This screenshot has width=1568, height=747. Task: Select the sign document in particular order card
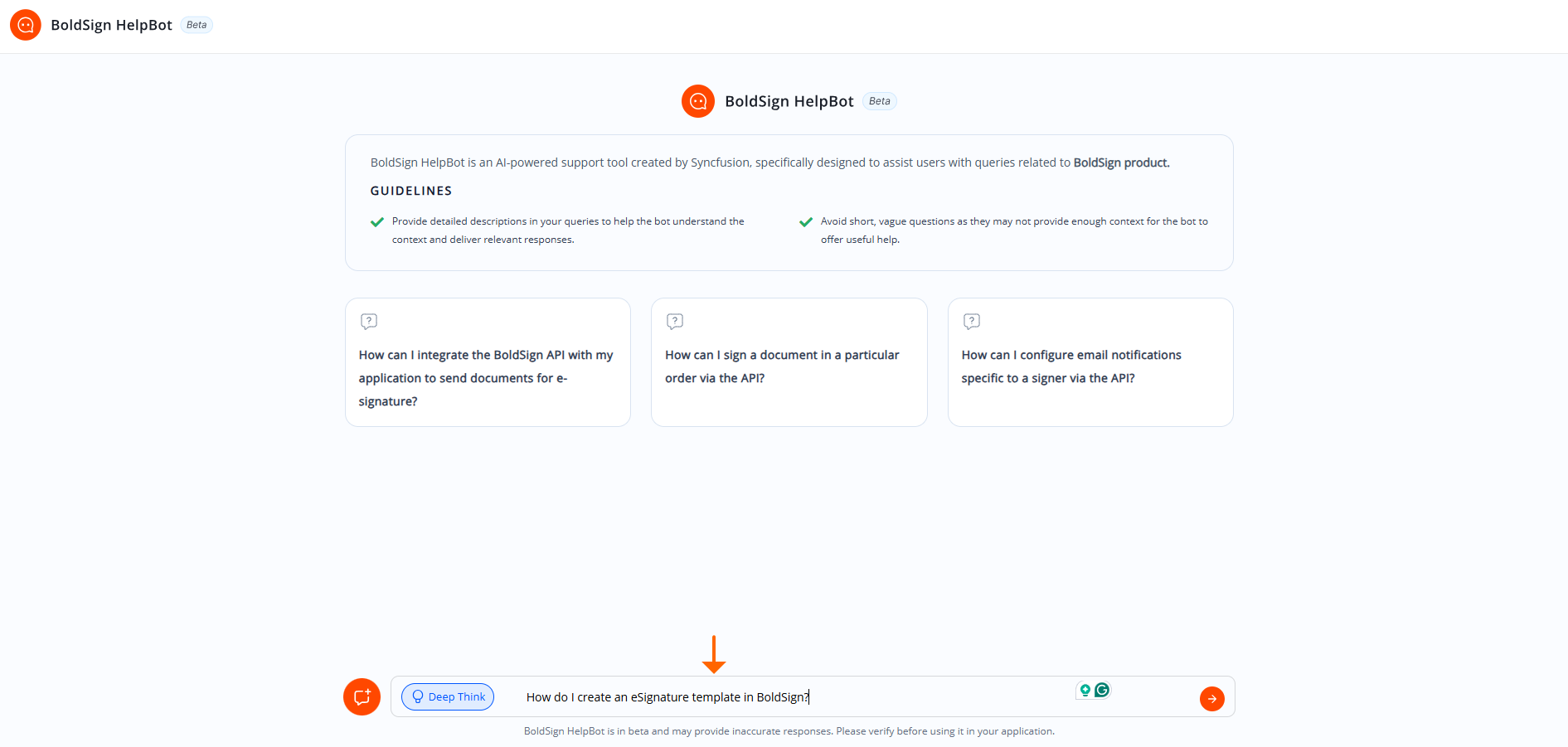tap(789, 362)
